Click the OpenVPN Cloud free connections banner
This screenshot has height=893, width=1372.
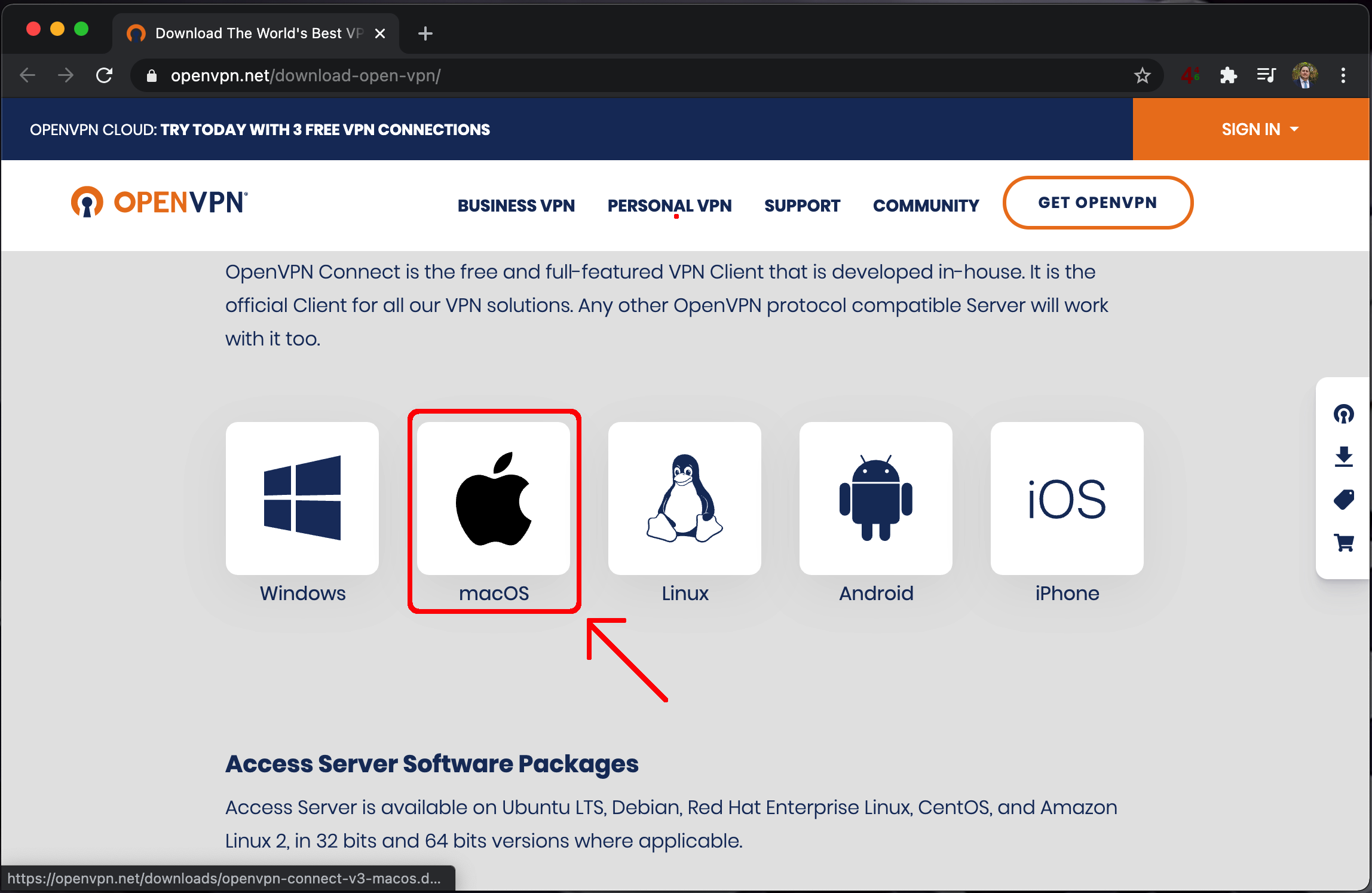(x=260, y=130)
